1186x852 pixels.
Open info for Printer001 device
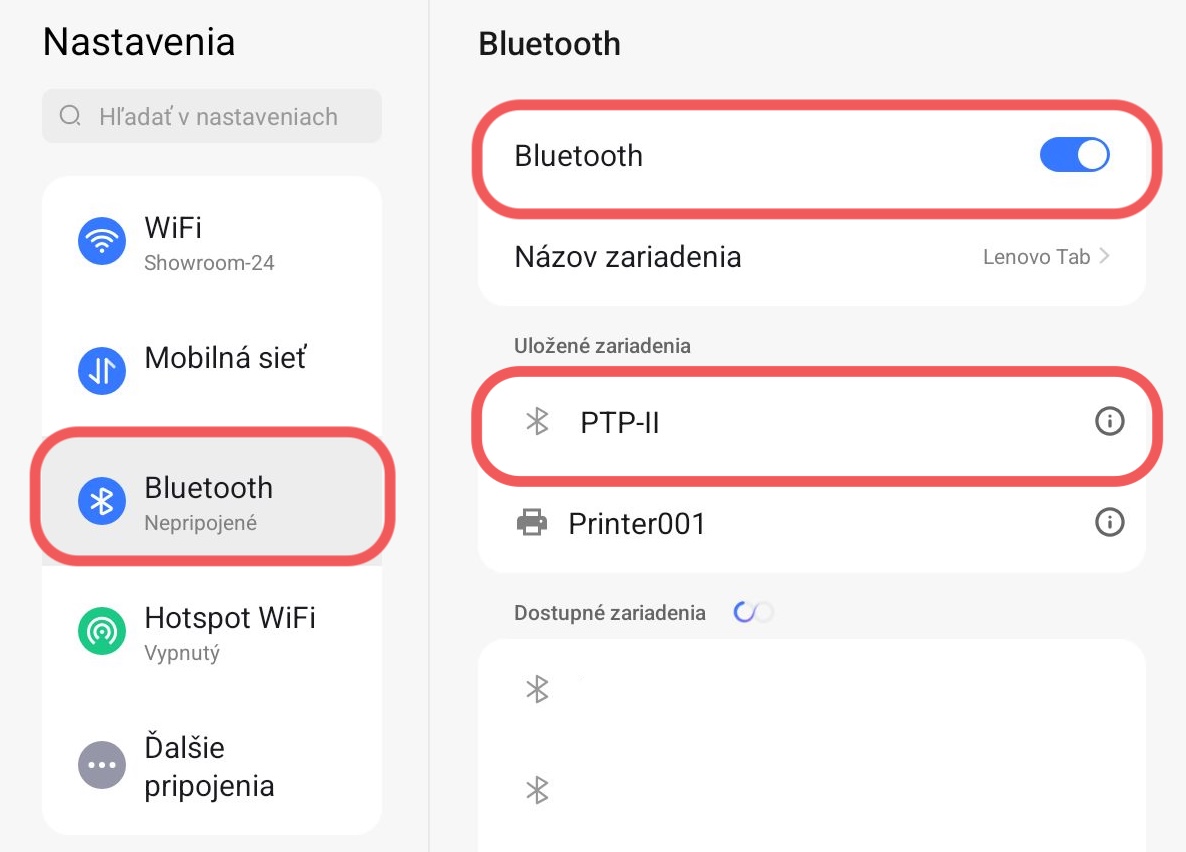point(1109,522)
